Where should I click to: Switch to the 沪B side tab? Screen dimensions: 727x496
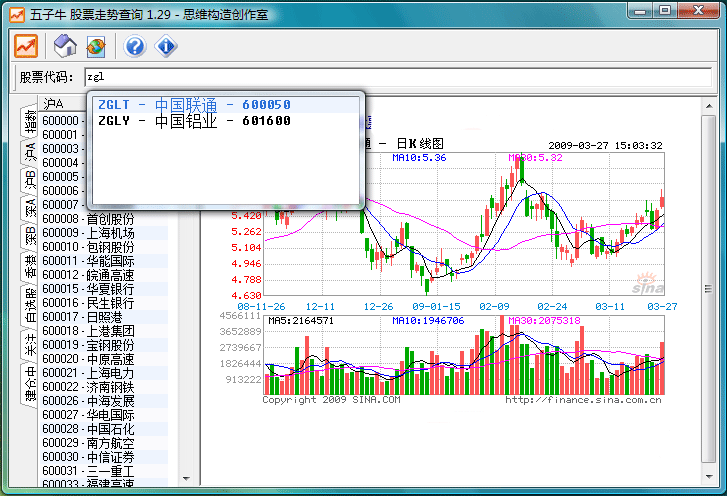(x=30, y=180)
